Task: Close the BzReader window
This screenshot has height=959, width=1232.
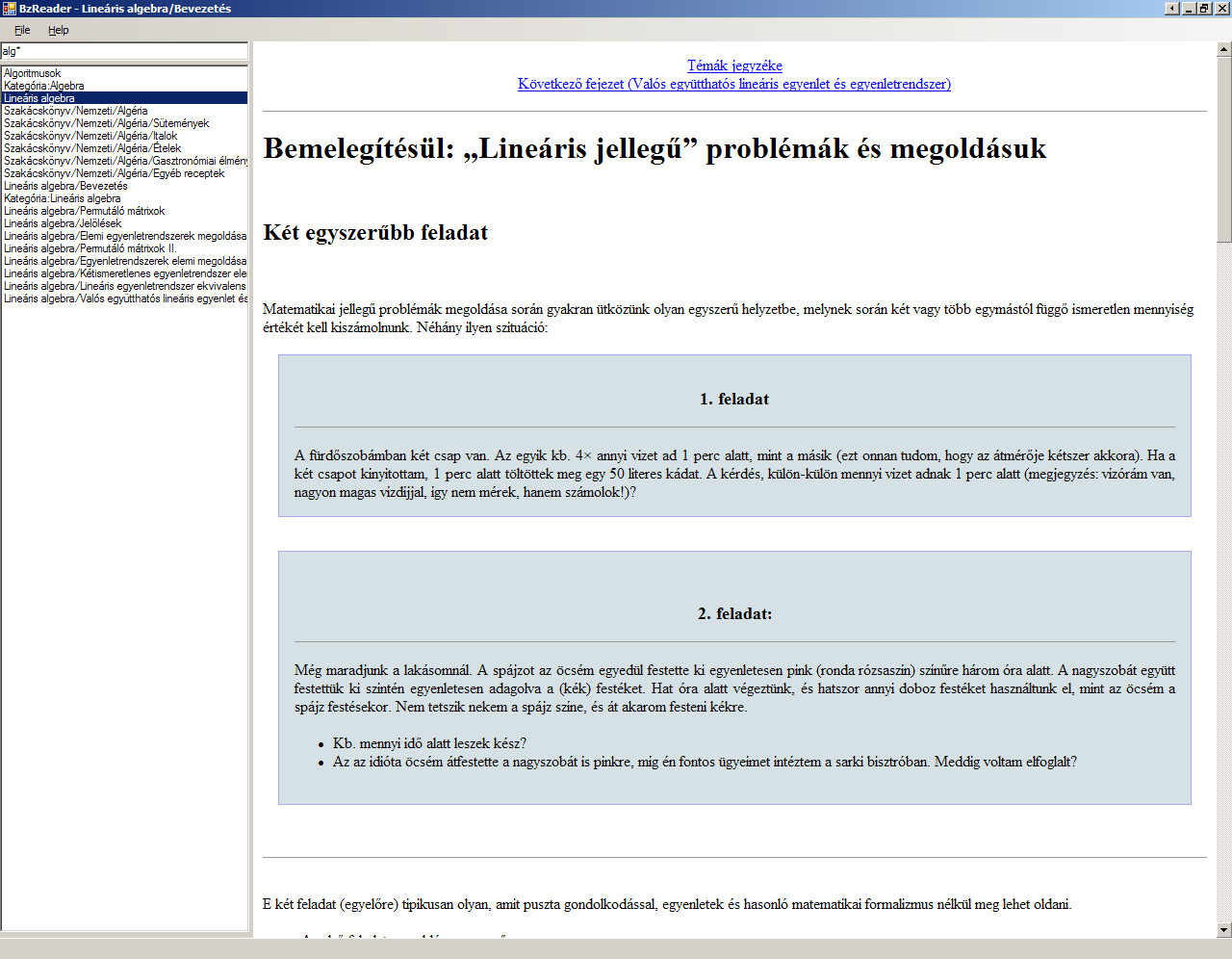Action: coord(1222,8)
